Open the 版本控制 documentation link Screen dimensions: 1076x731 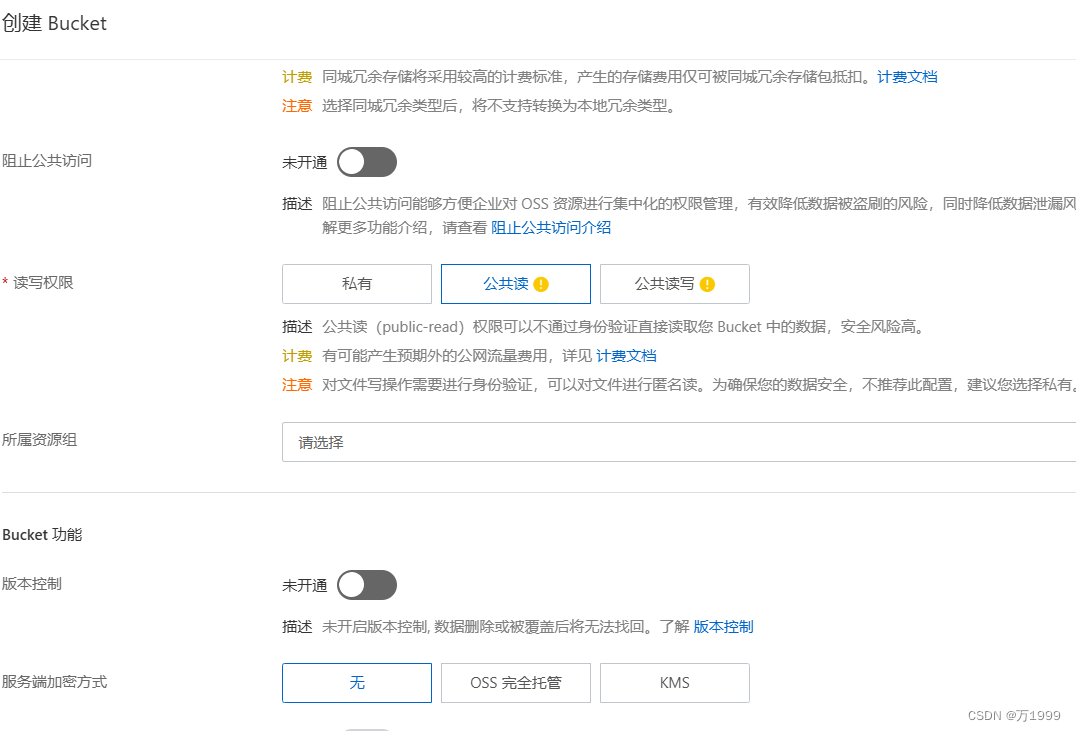pos(723,627)
